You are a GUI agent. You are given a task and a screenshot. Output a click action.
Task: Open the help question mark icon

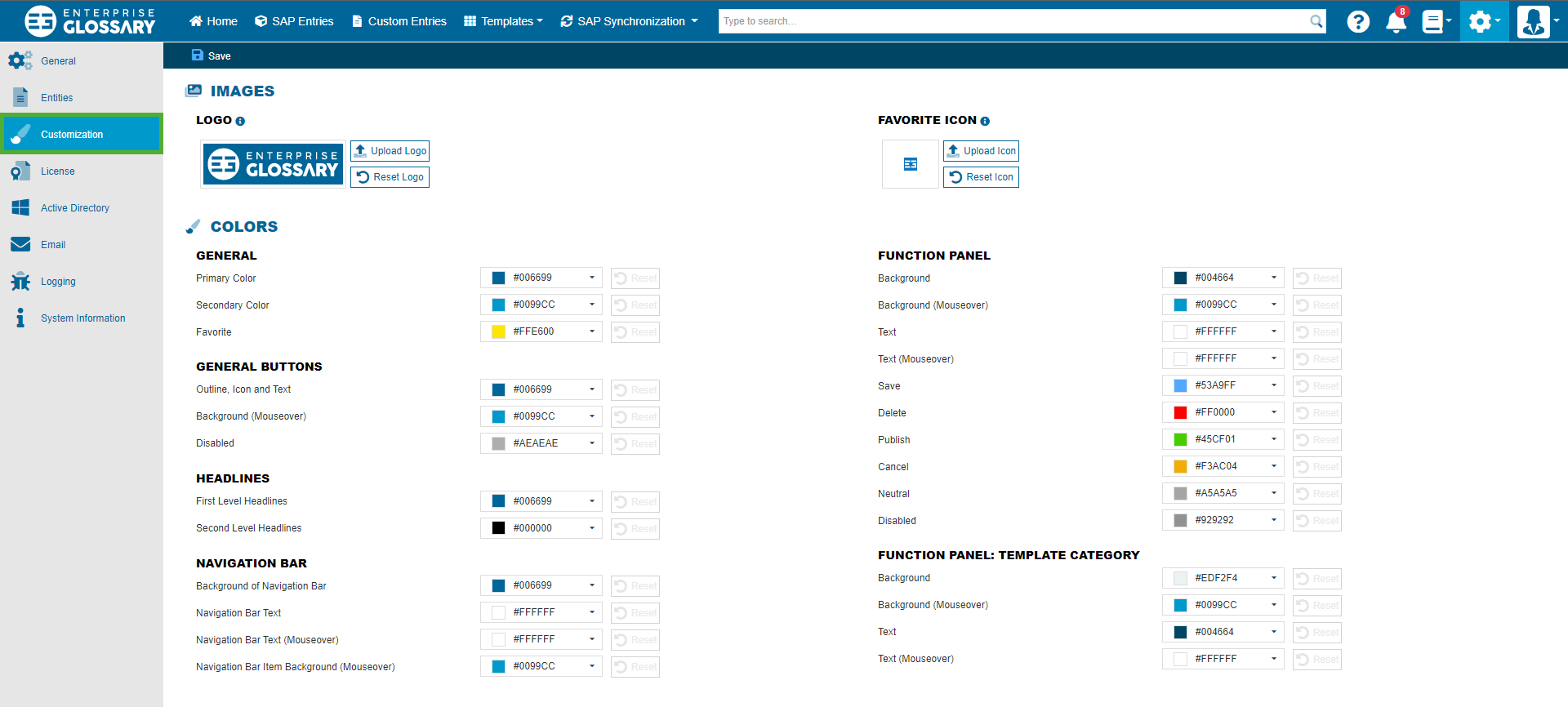pyautogui.click(x=1358, y=22)
